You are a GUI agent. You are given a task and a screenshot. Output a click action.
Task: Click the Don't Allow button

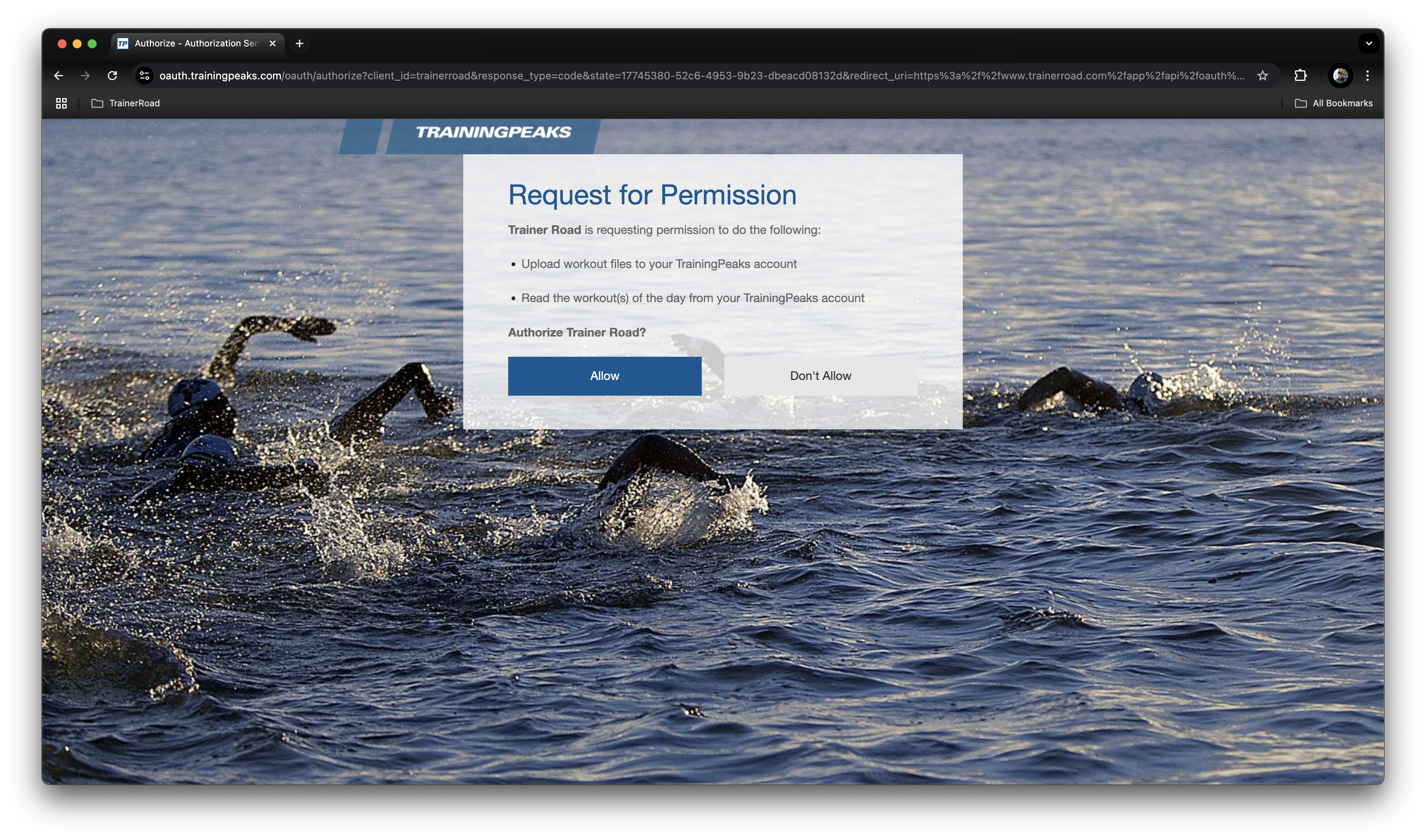point(820,376)
